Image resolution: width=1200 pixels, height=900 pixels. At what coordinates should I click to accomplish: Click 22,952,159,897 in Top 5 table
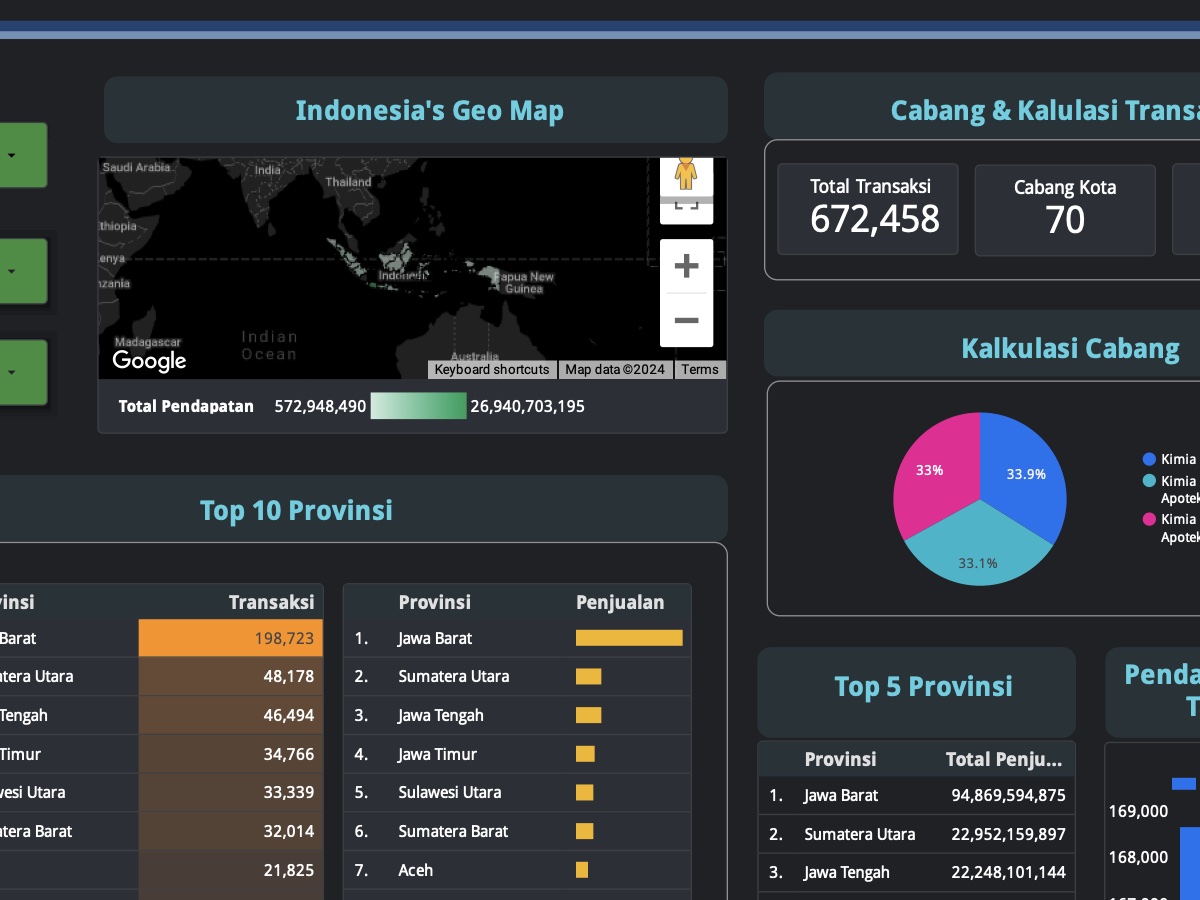1008,834
